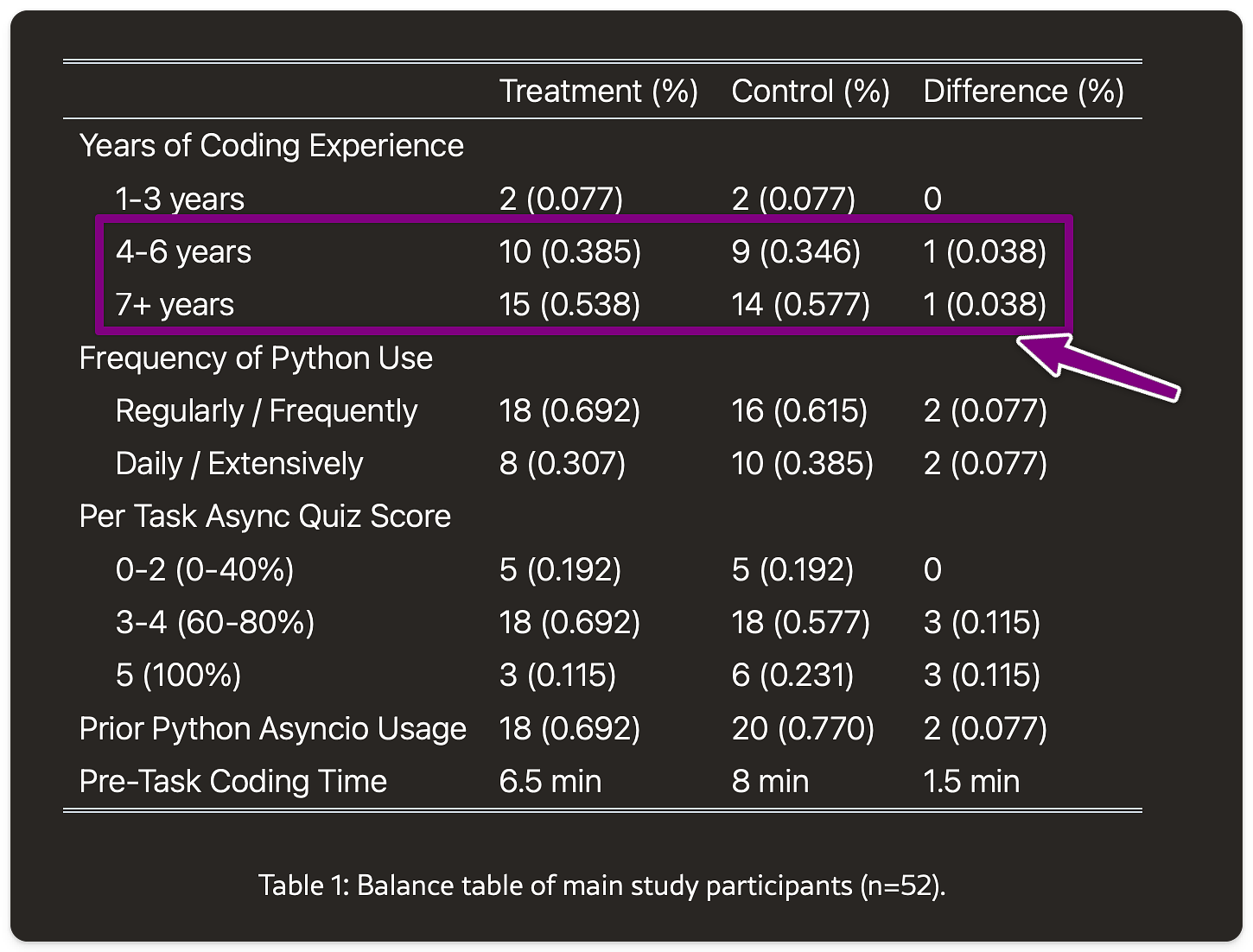Click the purple arrow annotation
The image size is (1253, 952).
[x=1106, y=367]
